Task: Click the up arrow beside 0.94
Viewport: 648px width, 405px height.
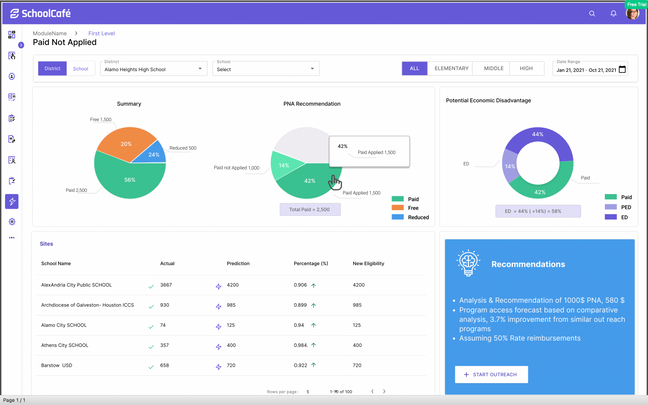Action: click(314, 325)
